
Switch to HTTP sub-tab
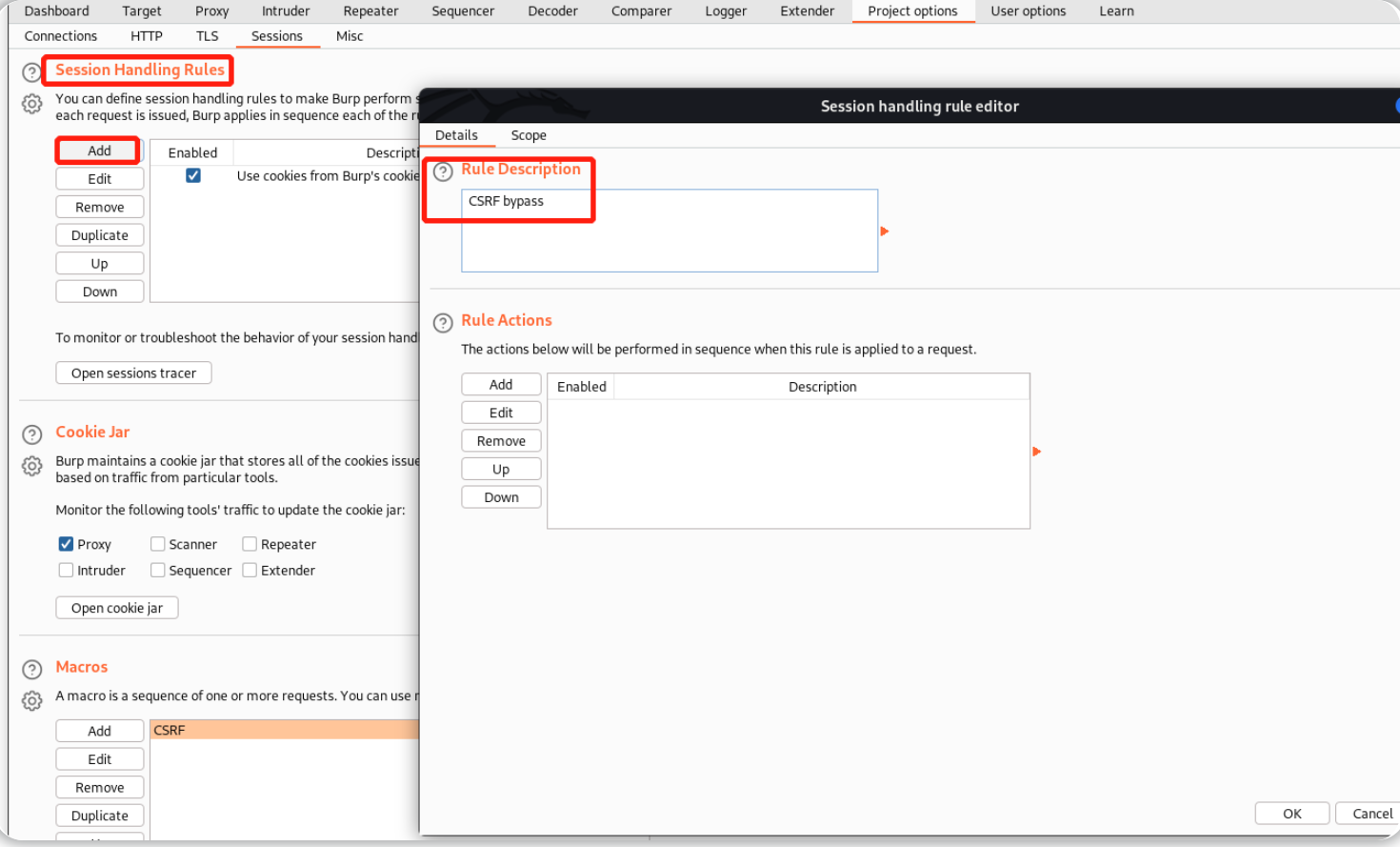click(x=147, y=36)
